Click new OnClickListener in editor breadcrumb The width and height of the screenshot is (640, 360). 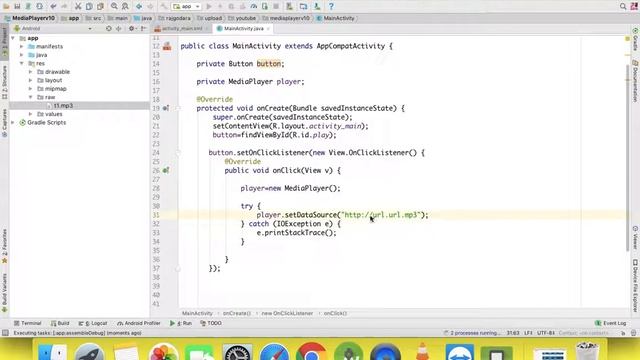pyautogui.click(x=287, y=313)
